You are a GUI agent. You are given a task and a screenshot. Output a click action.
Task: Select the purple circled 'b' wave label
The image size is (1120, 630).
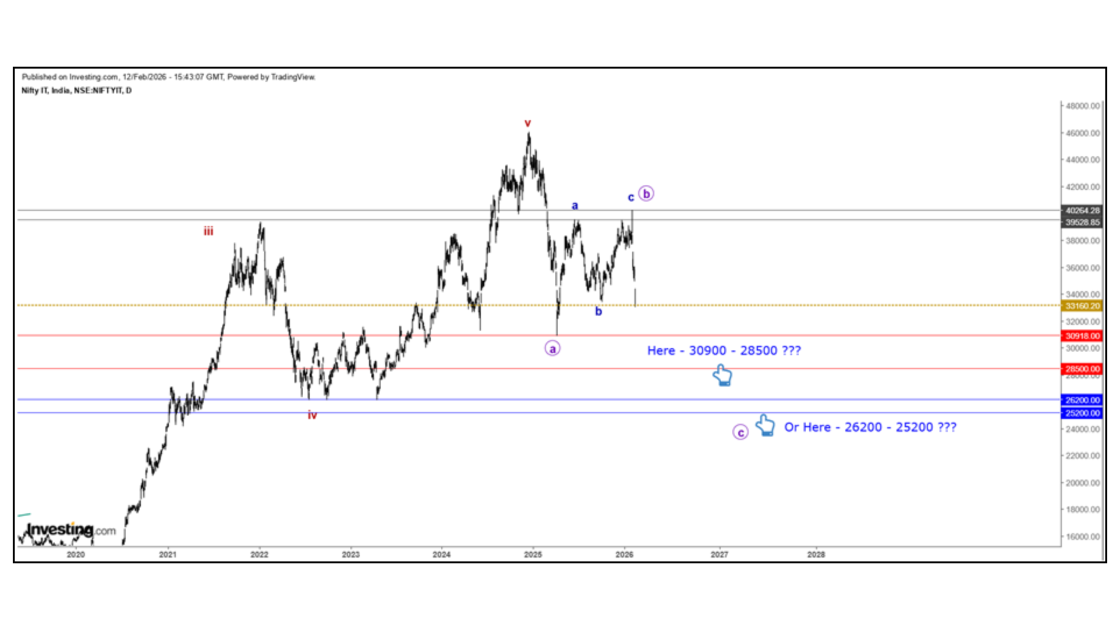coord(646,193)
